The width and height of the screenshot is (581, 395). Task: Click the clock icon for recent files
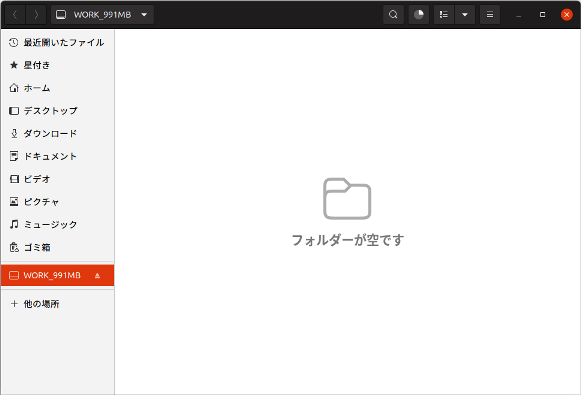(x=14, y=43)
